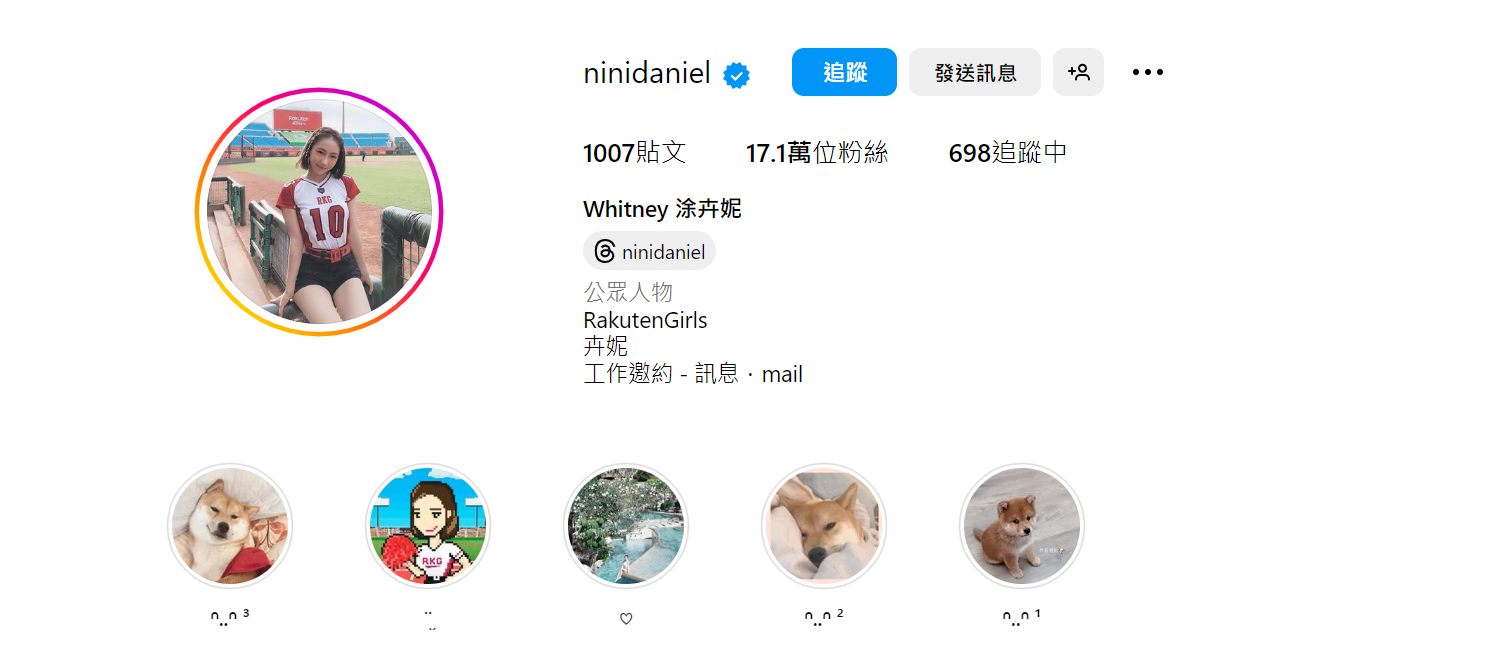Open similar accounts suggestions icon button

pyautogui.click(x=1078, y=72)
